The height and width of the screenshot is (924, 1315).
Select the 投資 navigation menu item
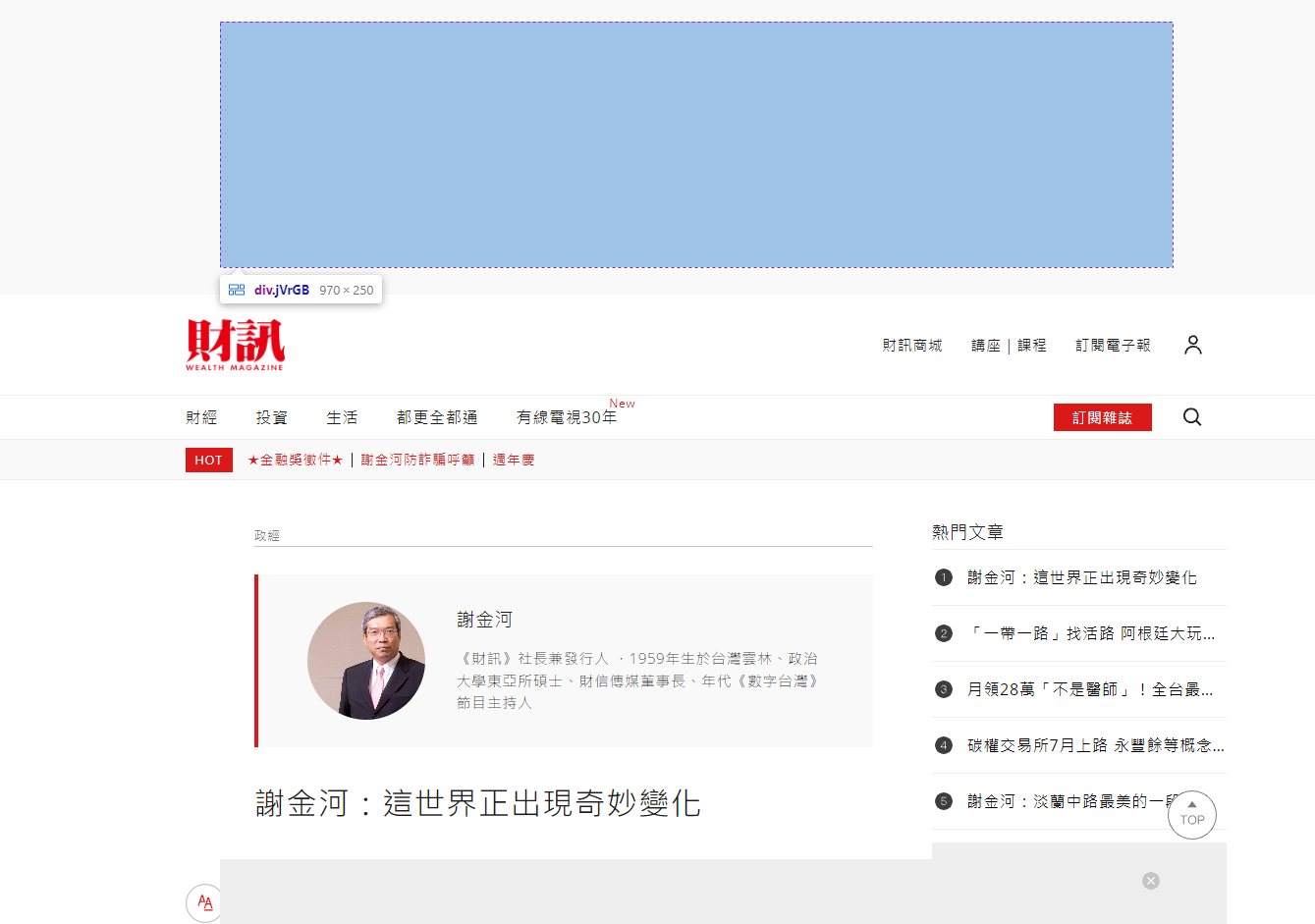click(271, 416)
